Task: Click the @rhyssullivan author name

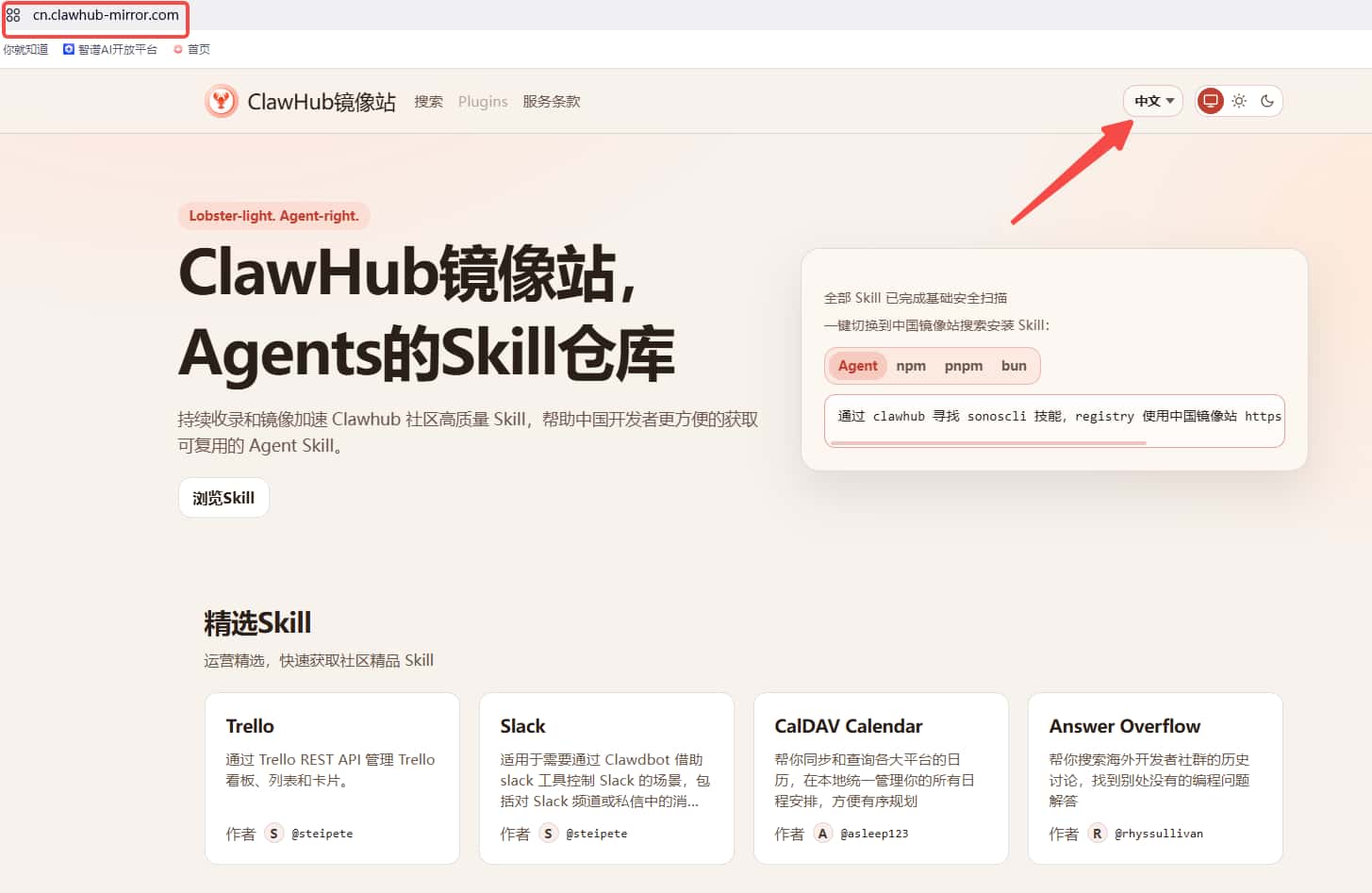Action: 1159,834
